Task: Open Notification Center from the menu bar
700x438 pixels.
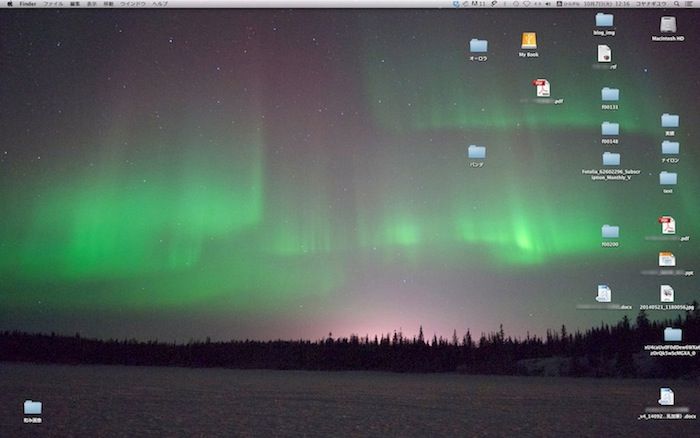Action: pyautogui.click(x=689, y=4)
